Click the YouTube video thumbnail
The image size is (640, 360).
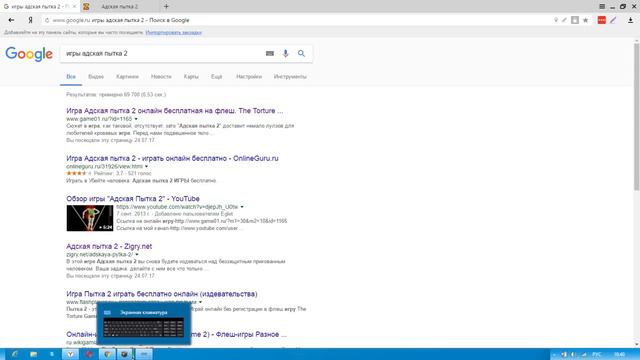pyautogui.click(x=90, y=218)
